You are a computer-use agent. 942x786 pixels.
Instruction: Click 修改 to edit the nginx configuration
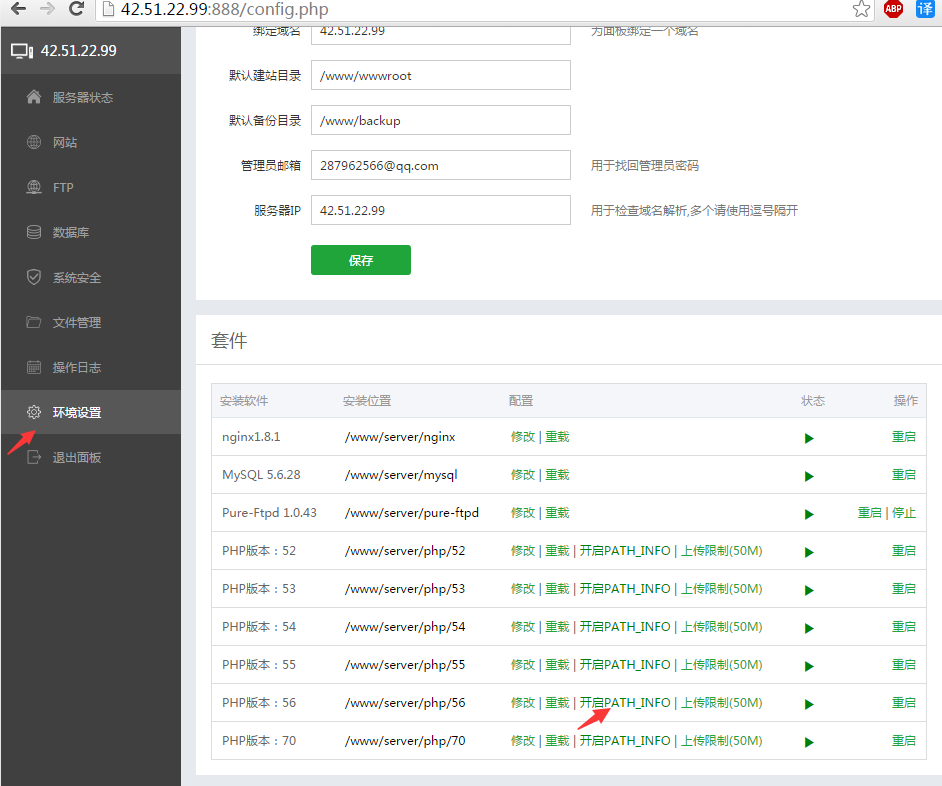tap(523, 437)
